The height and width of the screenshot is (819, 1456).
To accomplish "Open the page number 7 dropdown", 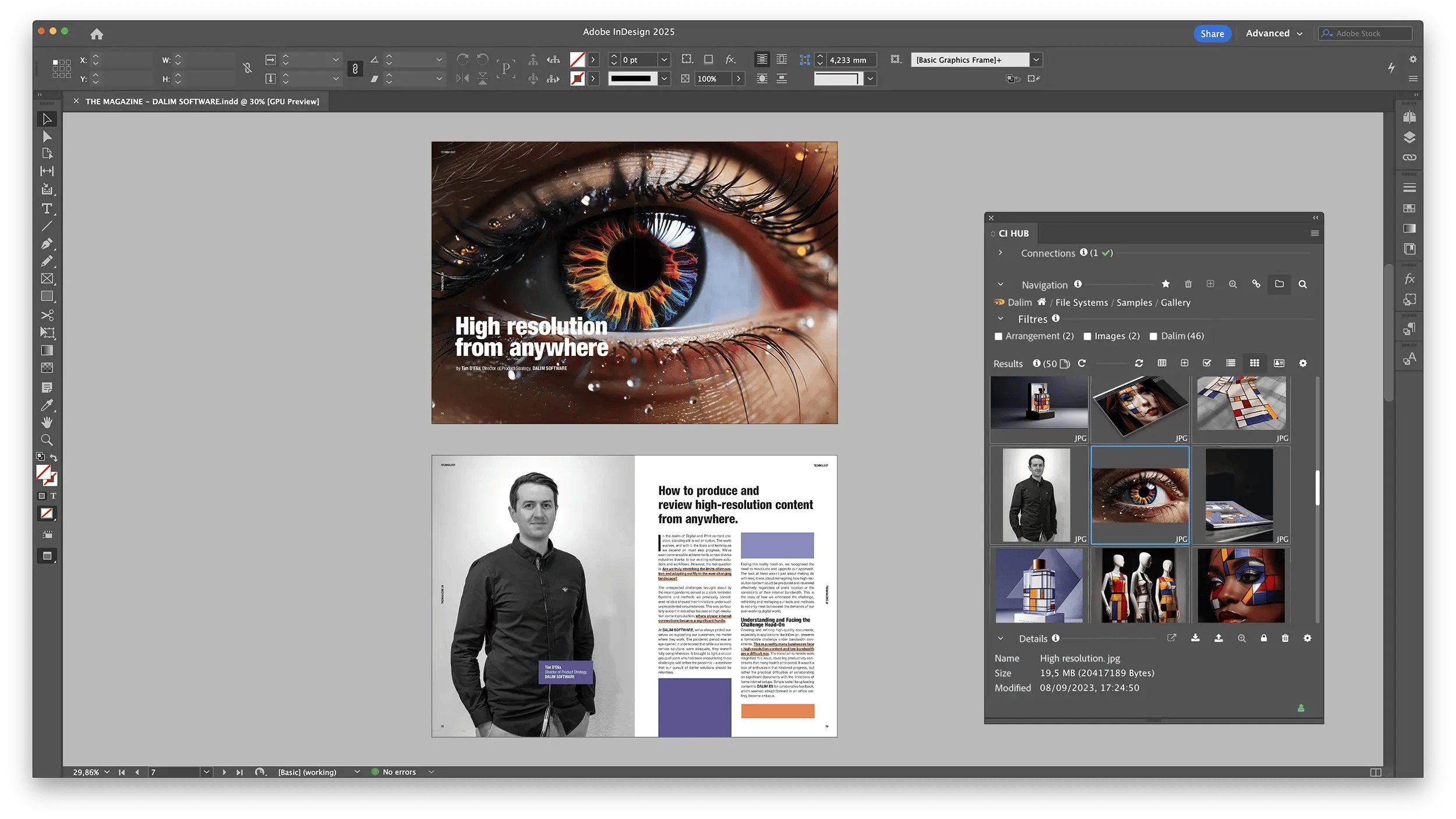I will click(x=206, y=772).
